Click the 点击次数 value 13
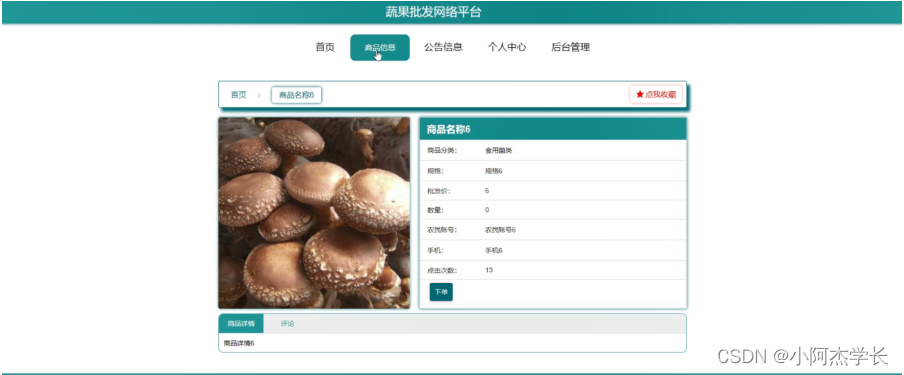The height and width of the screenshot is (375, 904). tap(489, 270)
